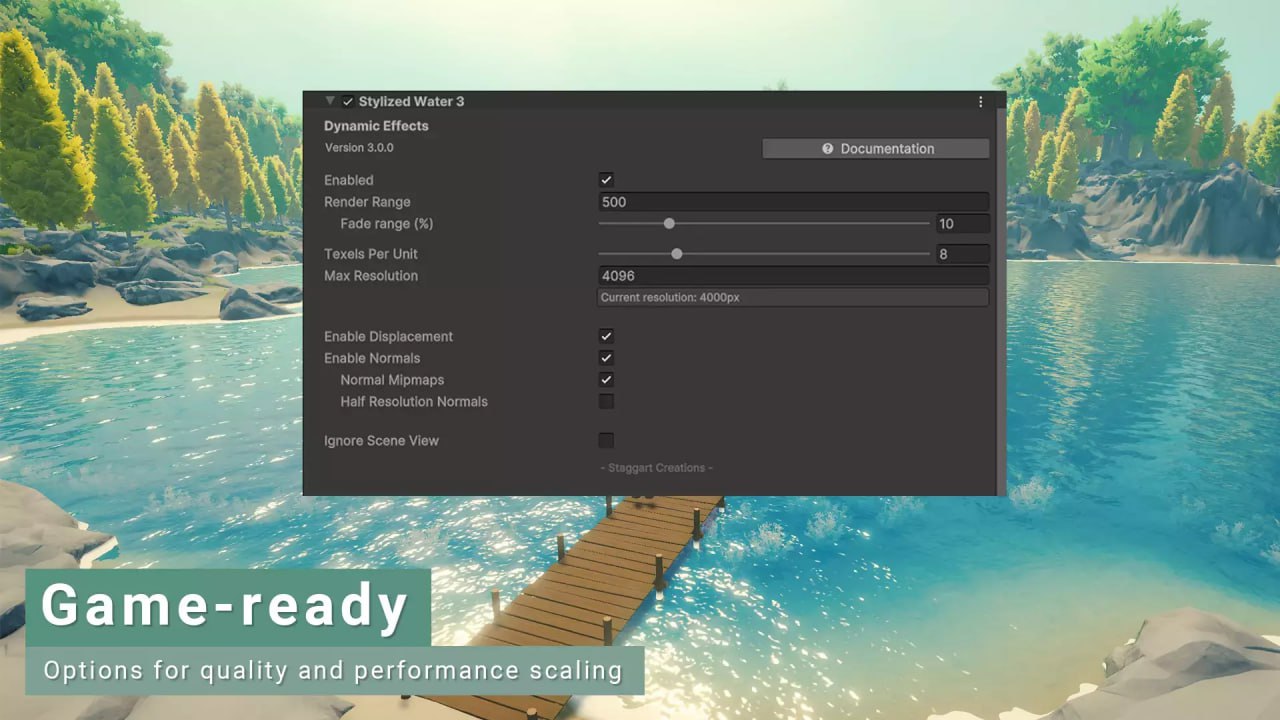Click the Fade range value box showing 10
1280x720 pixels.
pos(962,223)
